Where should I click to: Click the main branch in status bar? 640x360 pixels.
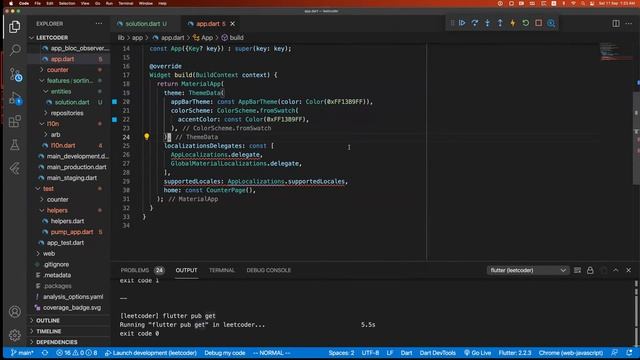[x=22, y=353]
